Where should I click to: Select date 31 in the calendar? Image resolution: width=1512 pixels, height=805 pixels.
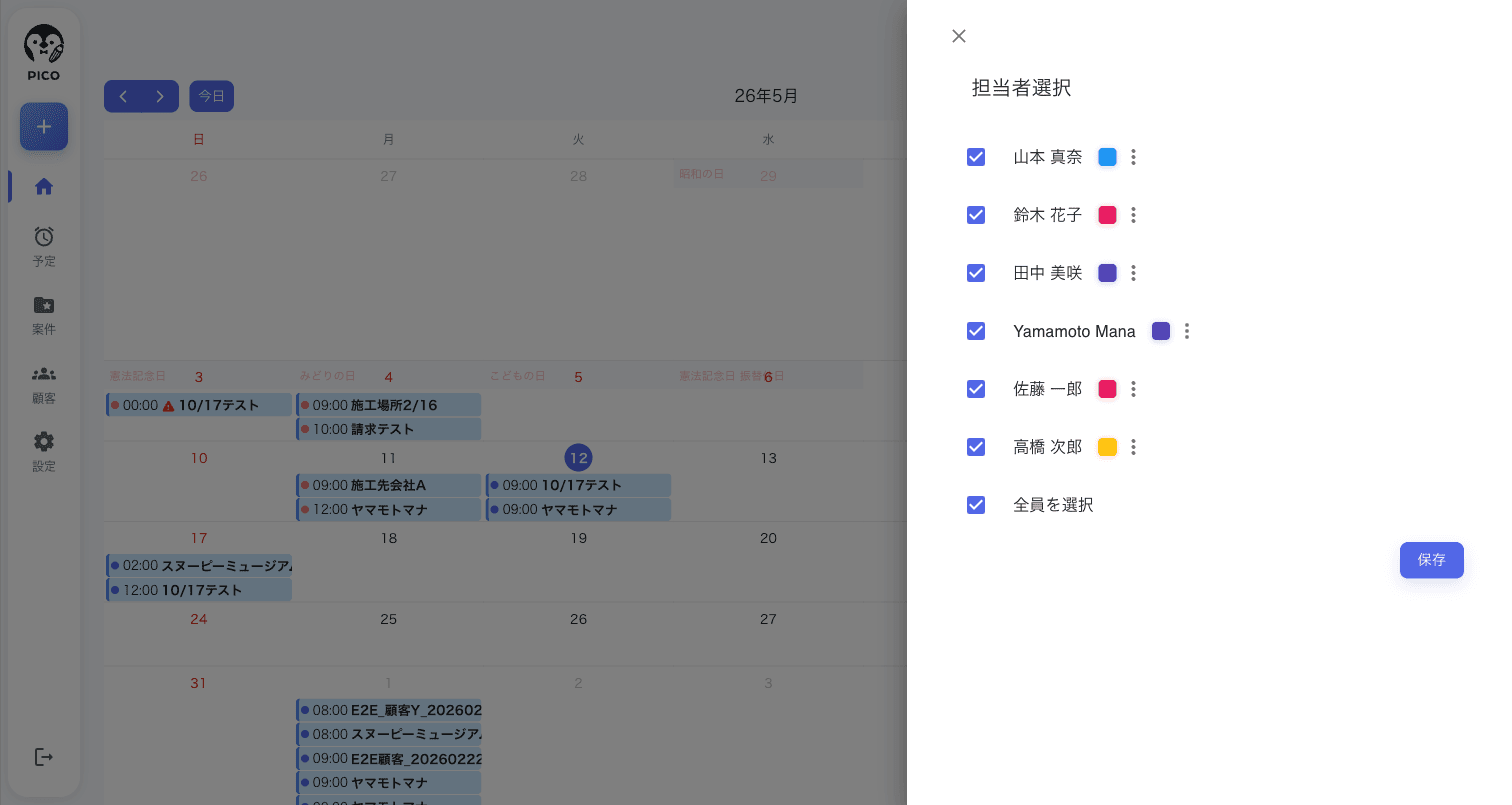pyautogui.click(x=199, y=683)
